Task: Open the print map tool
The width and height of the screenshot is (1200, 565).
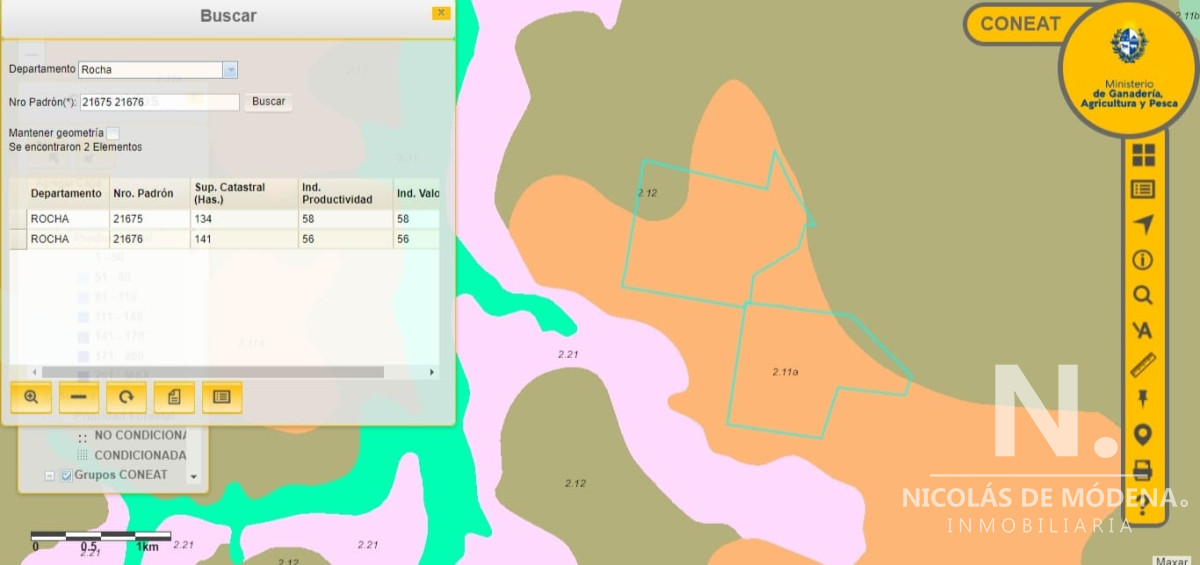Action: click(x=1142, y=470)
